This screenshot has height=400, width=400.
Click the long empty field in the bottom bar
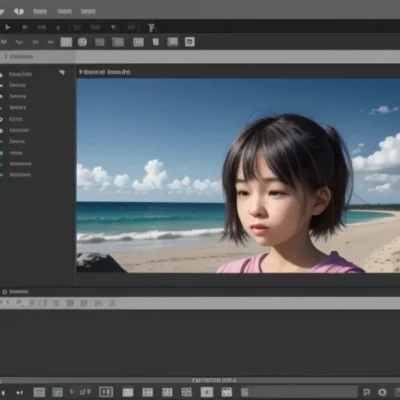coord(303,392)
